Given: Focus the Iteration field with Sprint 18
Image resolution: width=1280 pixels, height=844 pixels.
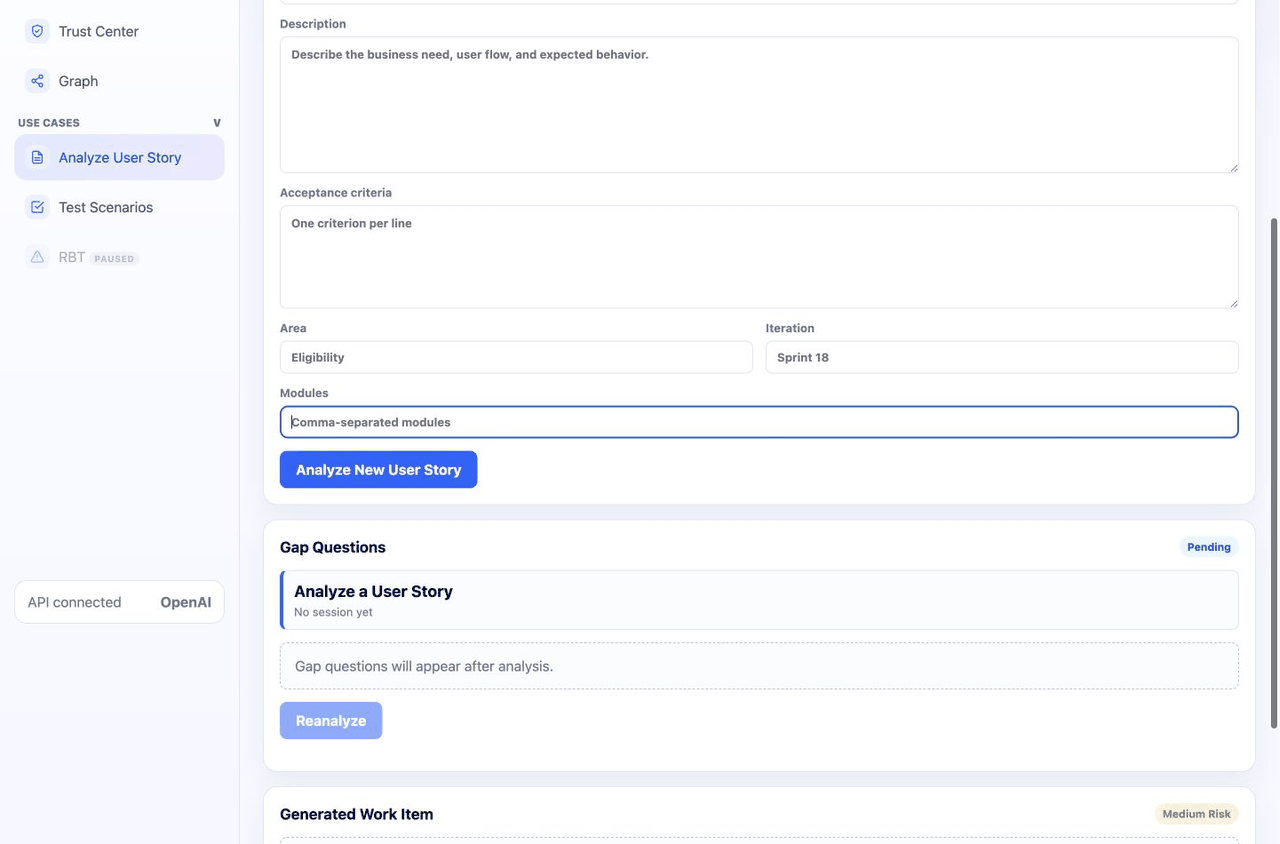Looking at the screenshot, I should click(x=1002, y=357).
